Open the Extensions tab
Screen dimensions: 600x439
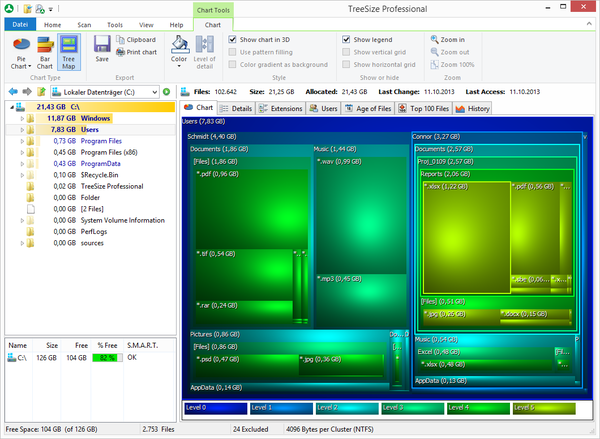[x=281, y=109]
